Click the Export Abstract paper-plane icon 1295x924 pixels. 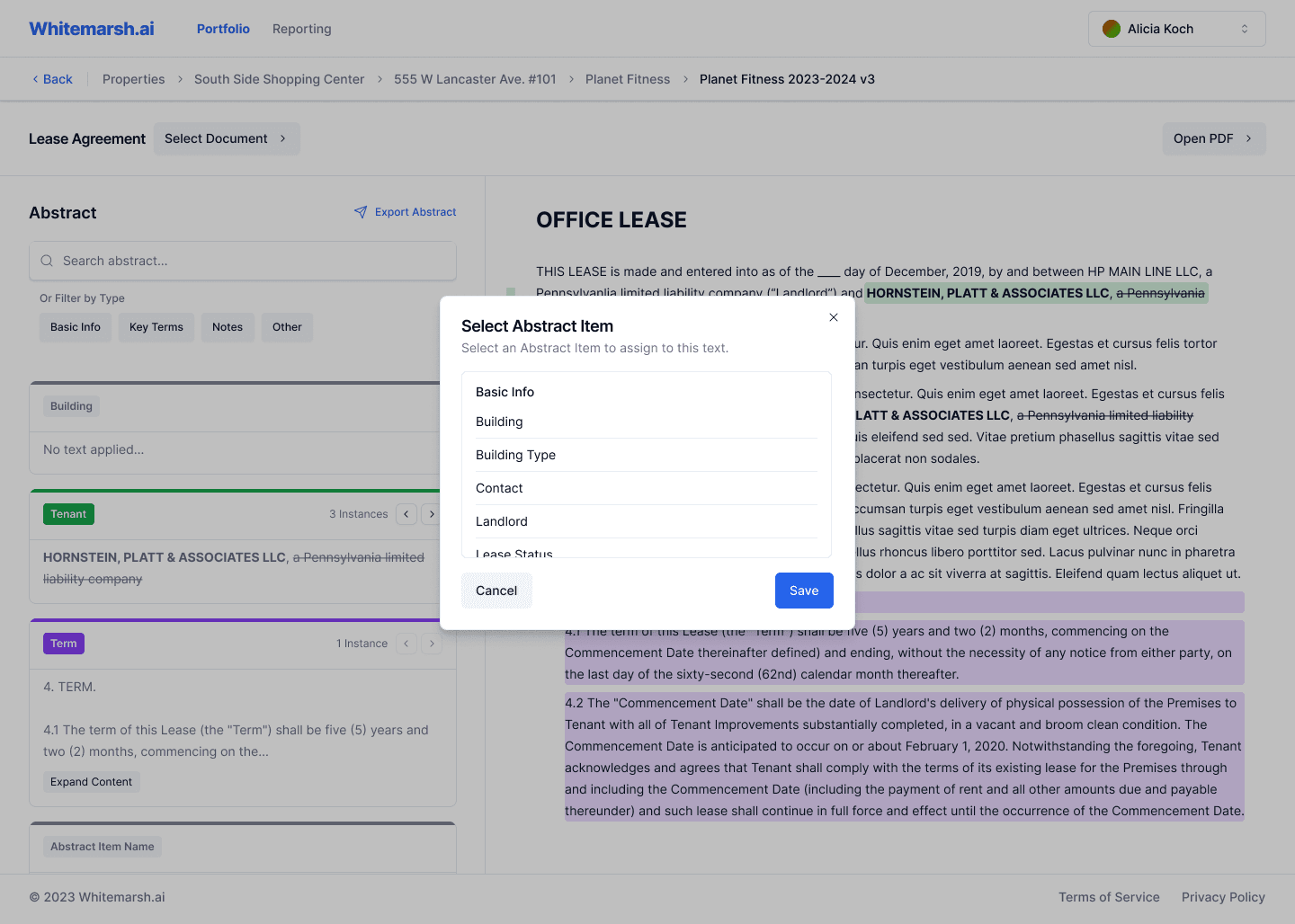pos(361,212)
